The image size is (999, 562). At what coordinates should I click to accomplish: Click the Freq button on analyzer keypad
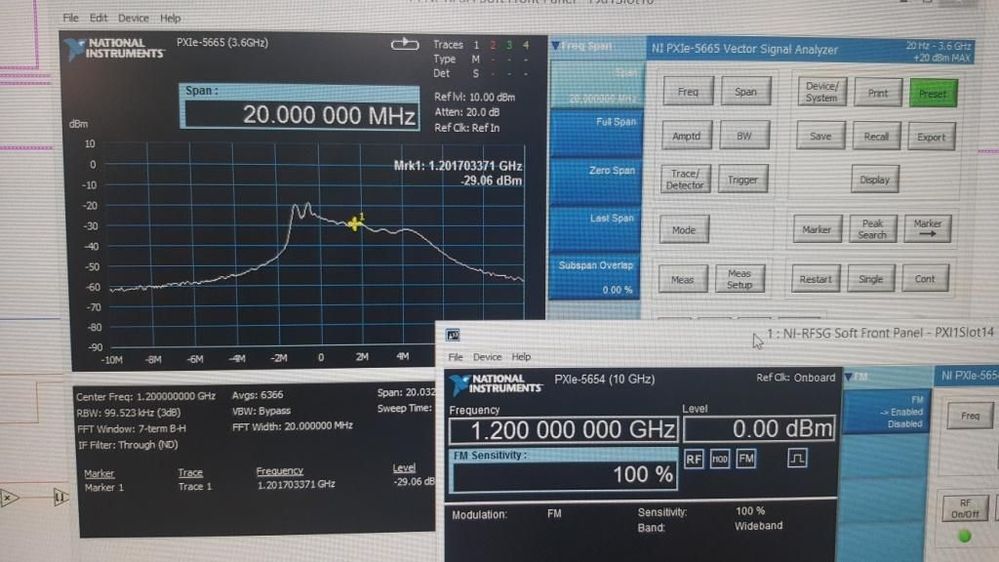point(687,92)
